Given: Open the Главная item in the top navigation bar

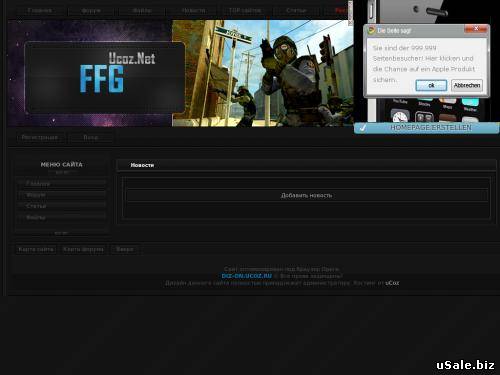Looking at the screenshot, I should point(40,10).
